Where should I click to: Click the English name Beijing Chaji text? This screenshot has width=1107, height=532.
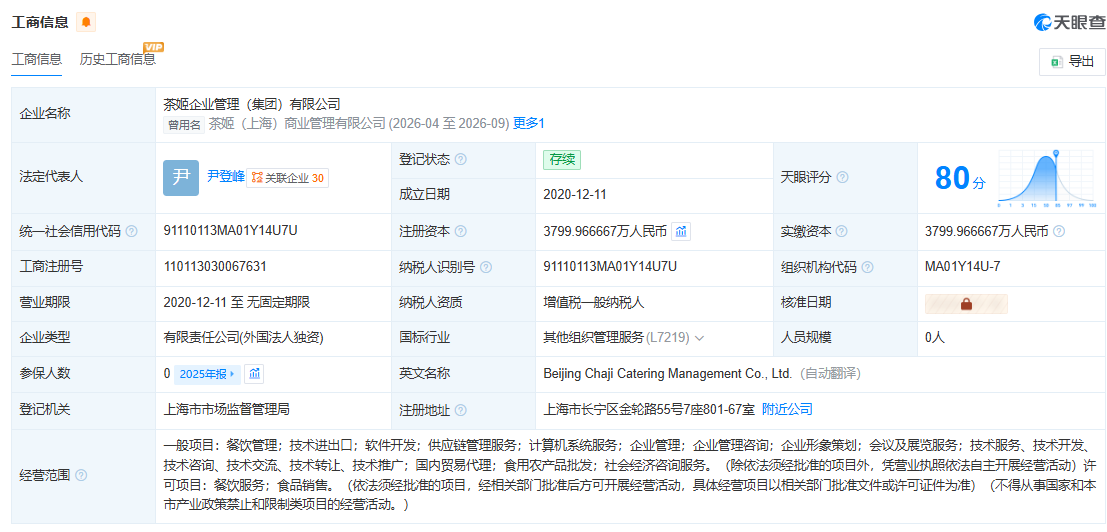pos(668,373)
